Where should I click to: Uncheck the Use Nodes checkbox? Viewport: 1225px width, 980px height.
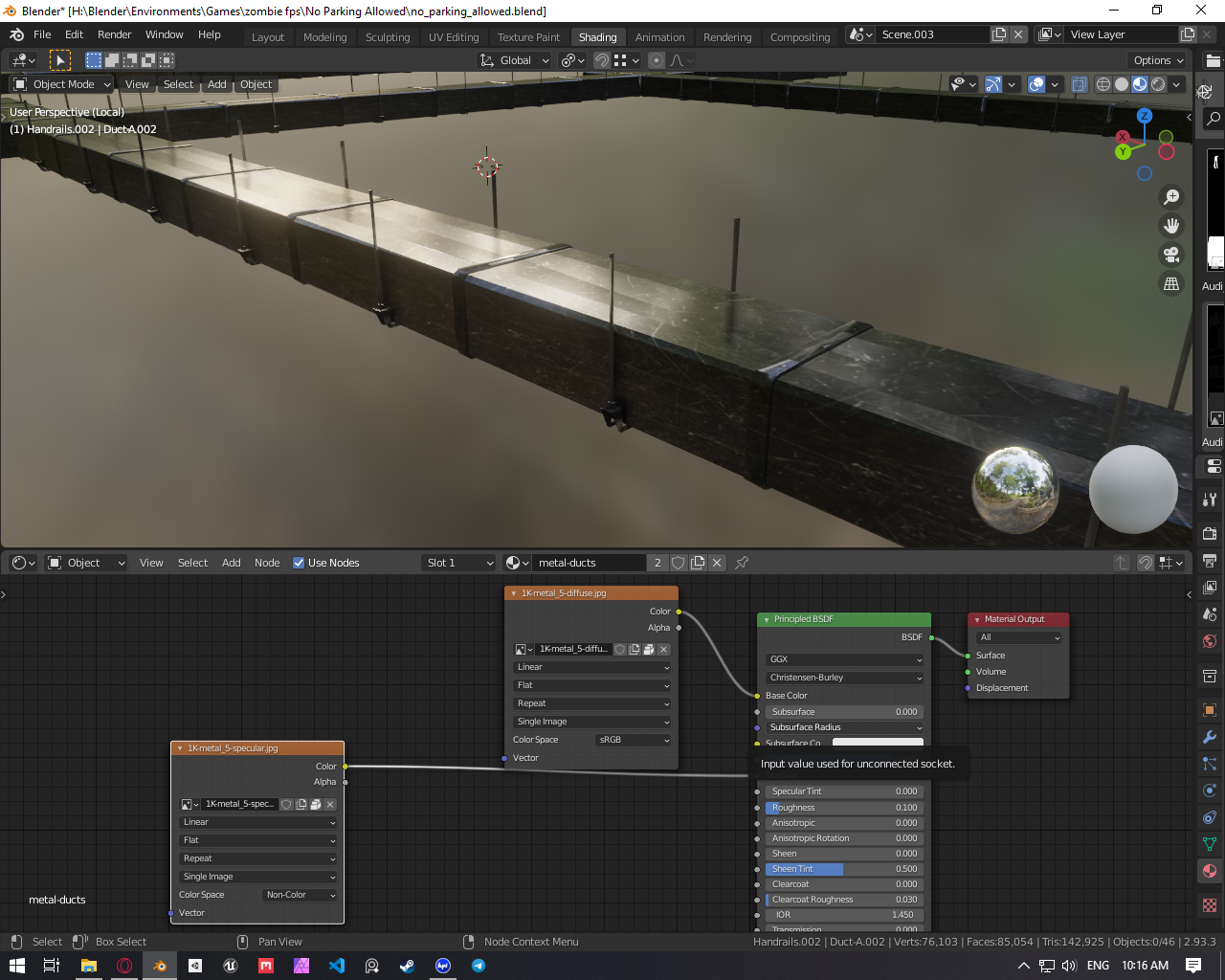299,563
